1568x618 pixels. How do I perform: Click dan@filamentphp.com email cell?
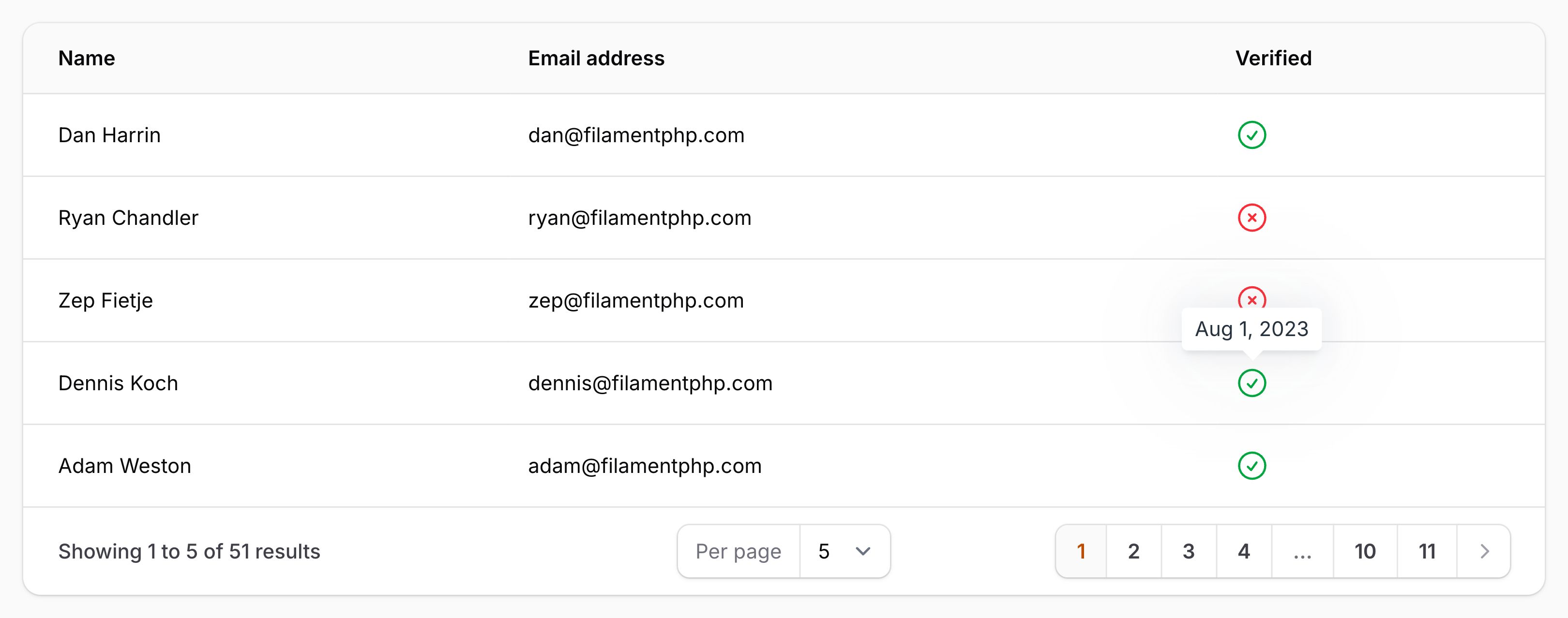(636, 135)
